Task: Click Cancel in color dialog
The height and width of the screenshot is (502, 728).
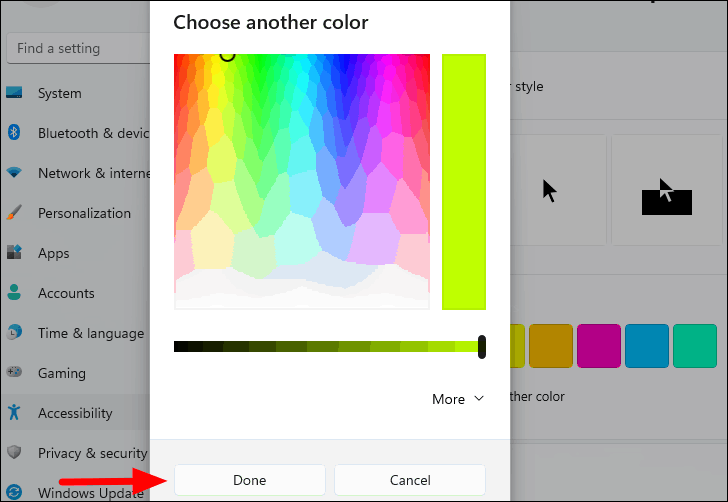Action: [x=410, y=480]
